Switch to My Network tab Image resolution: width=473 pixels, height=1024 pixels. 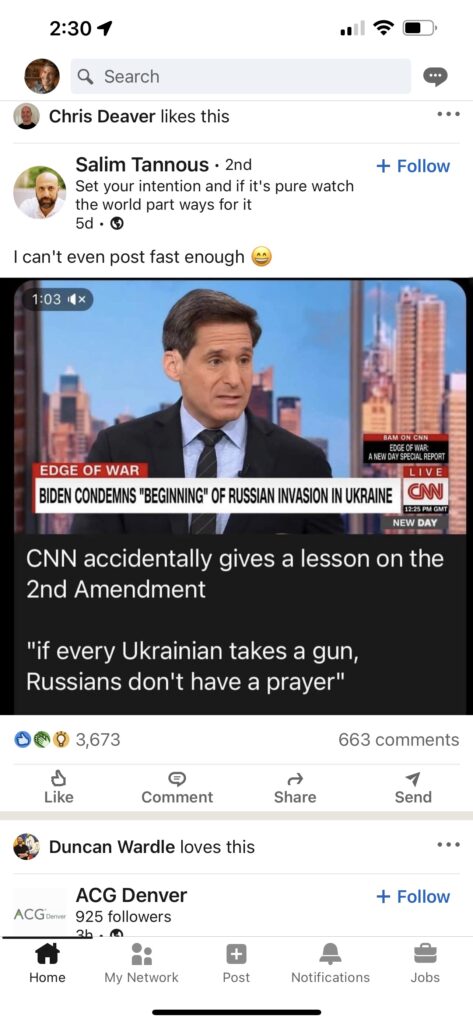point(141,963)
